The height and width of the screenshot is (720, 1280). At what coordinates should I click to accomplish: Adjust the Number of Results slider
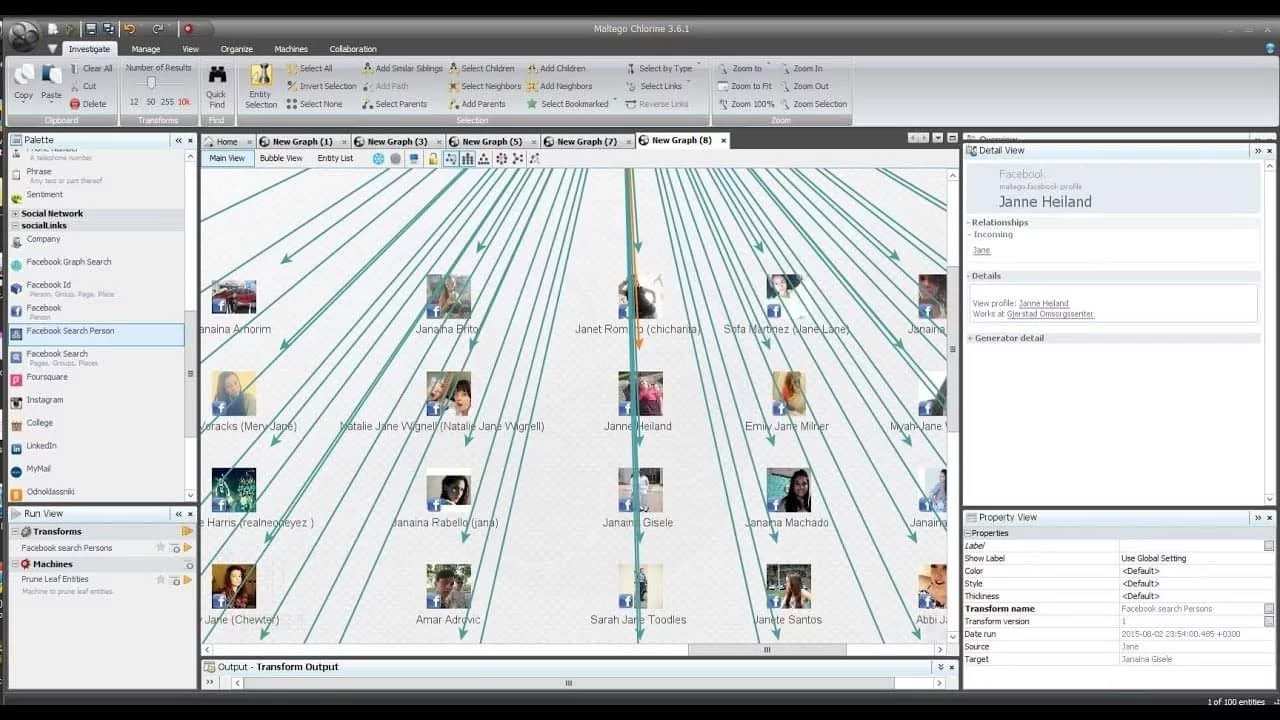[151, 83]
